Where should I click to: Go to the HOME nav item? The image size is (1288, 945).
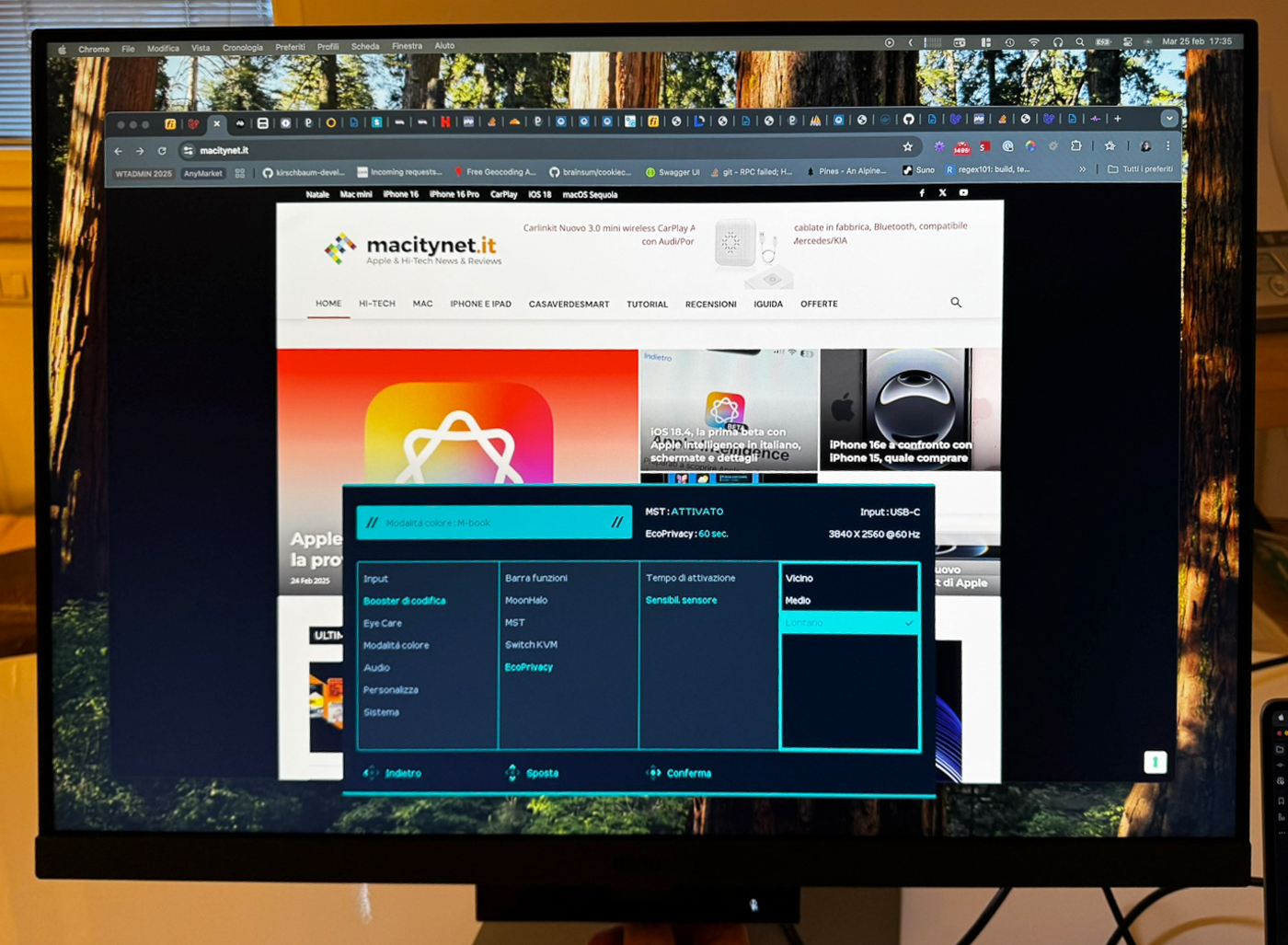328,304
